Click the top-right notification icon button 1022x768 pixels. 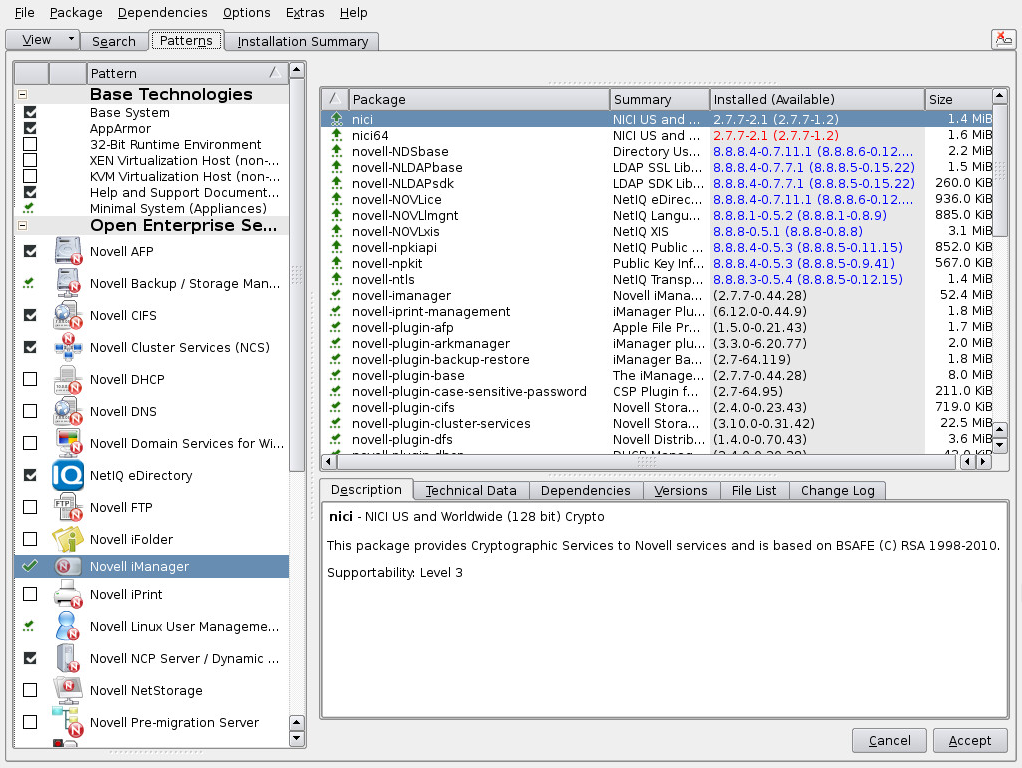(x=1003, y=39)
